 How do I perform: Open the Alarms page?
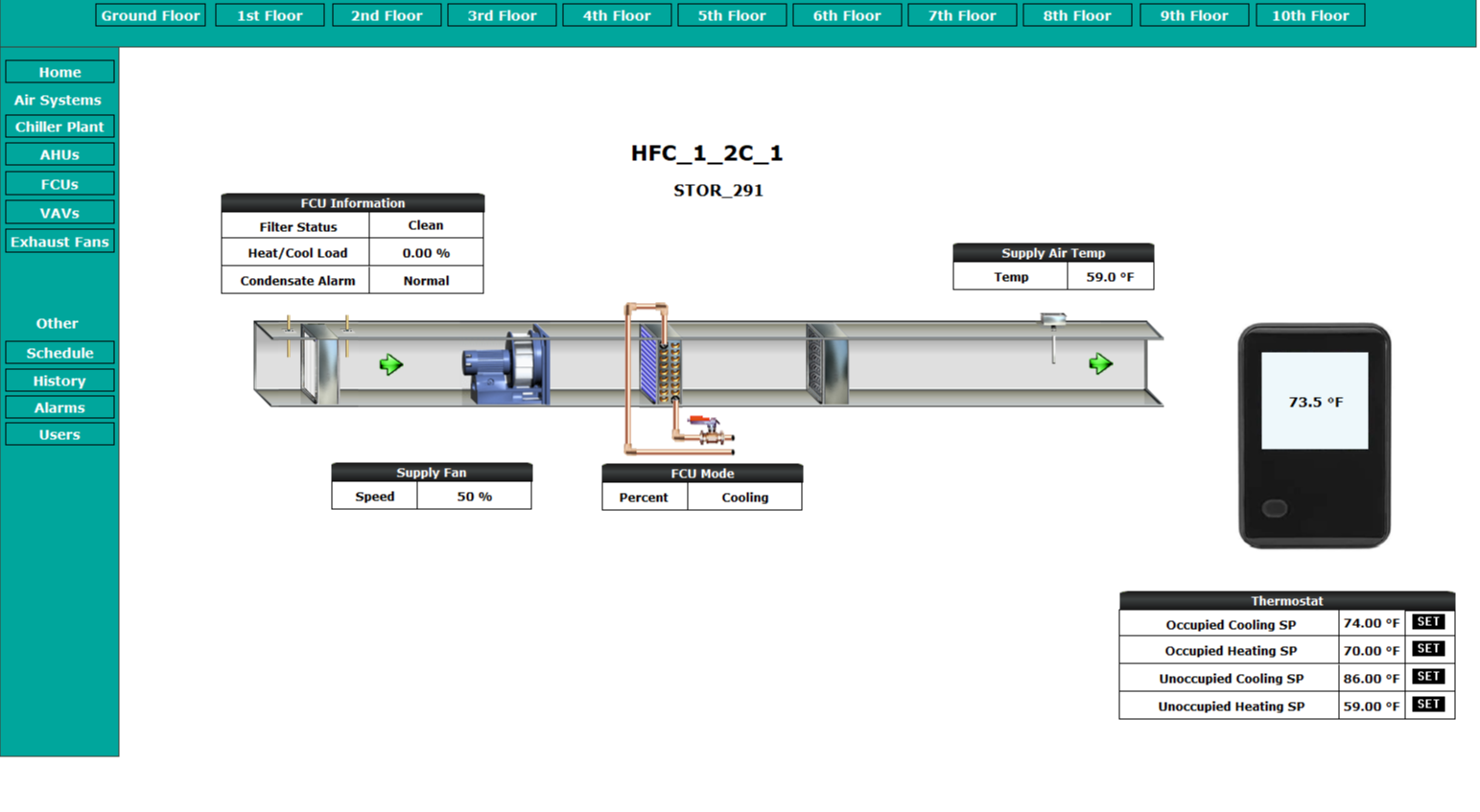click(x=59, y=407)
